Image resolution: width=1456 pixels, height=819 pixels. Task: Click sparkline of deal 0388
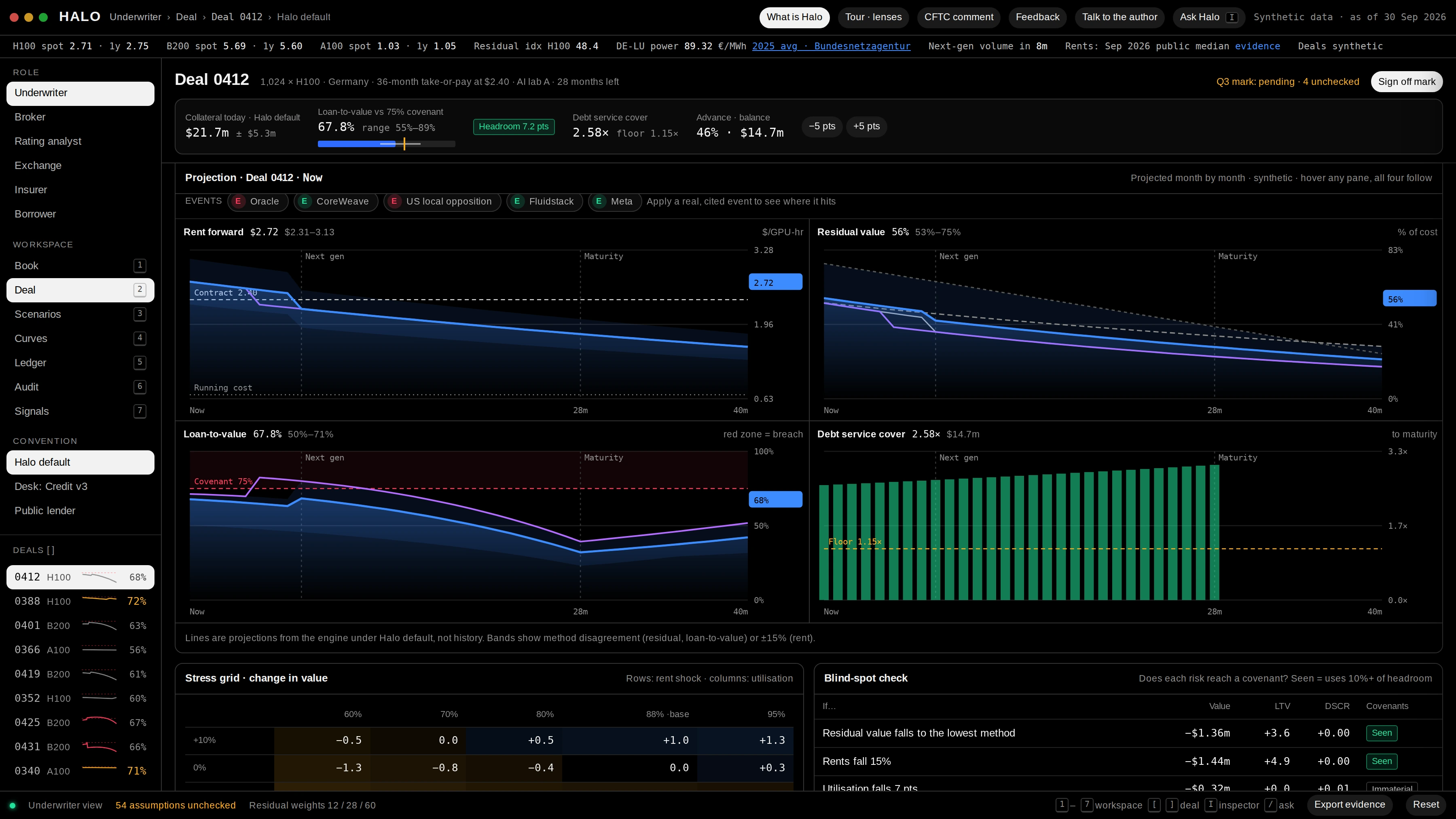coord(99,599)
